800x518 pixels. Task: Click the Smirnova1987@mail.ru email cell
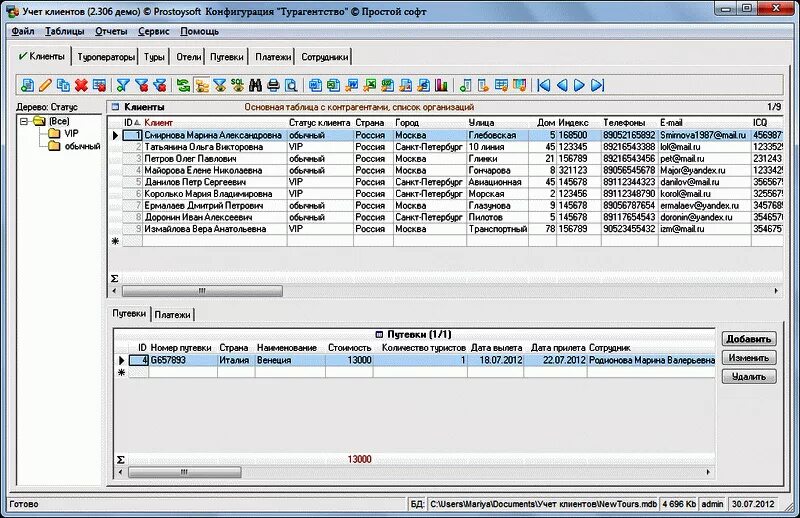pyautogui.click(x=704, y=135)
